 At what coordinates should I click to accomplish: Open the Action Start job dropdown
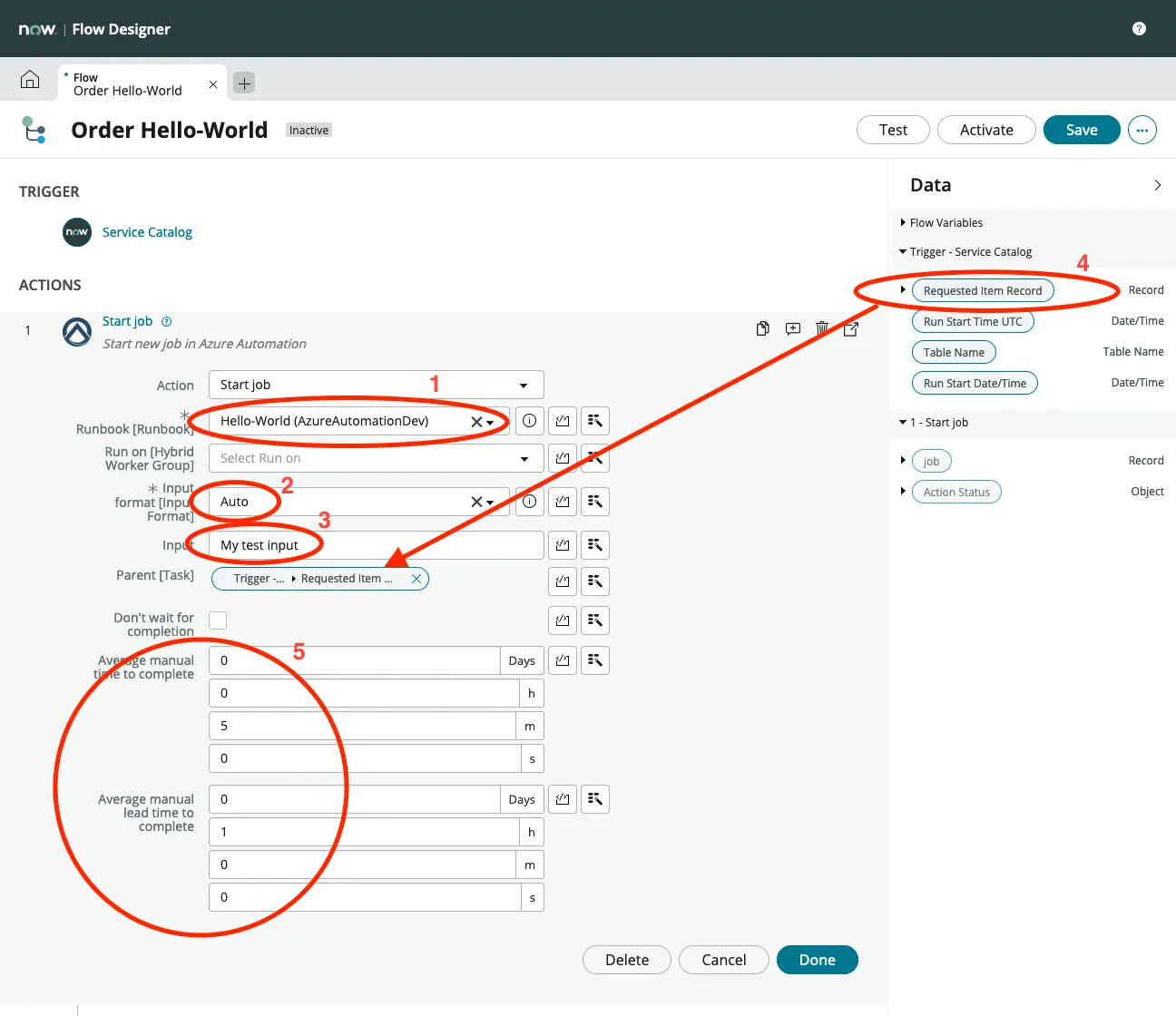[x=376, y=385]
